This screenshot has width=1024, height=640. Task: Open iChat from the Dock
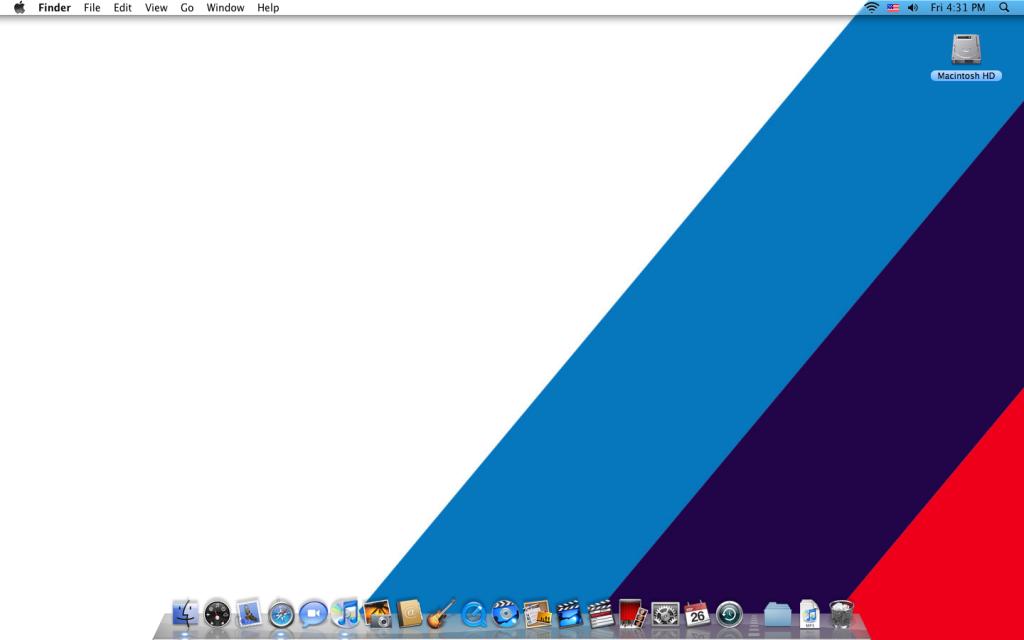313,613
